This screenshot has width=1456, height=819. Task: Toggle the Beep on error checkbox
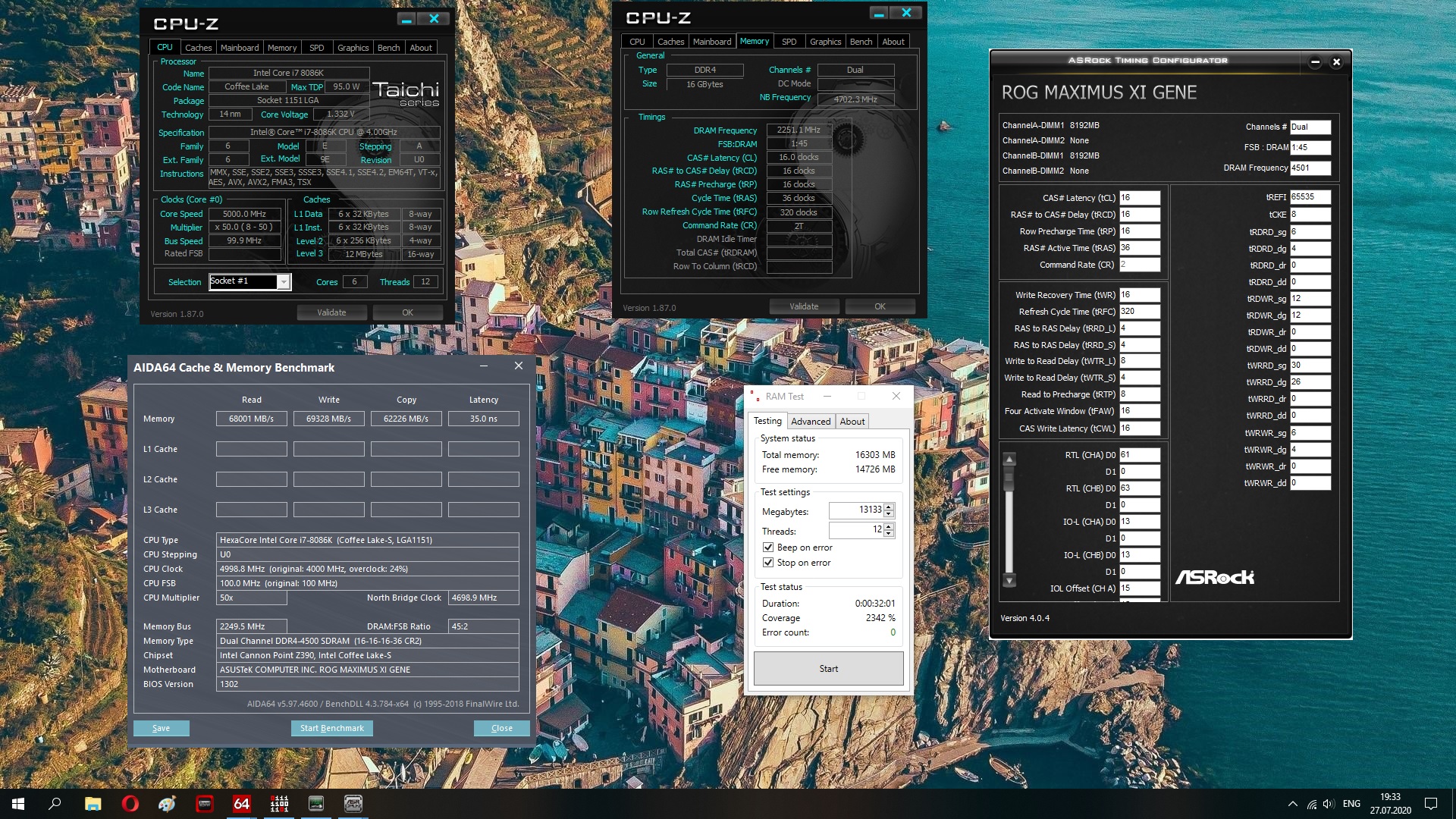(x=768, y=548)
